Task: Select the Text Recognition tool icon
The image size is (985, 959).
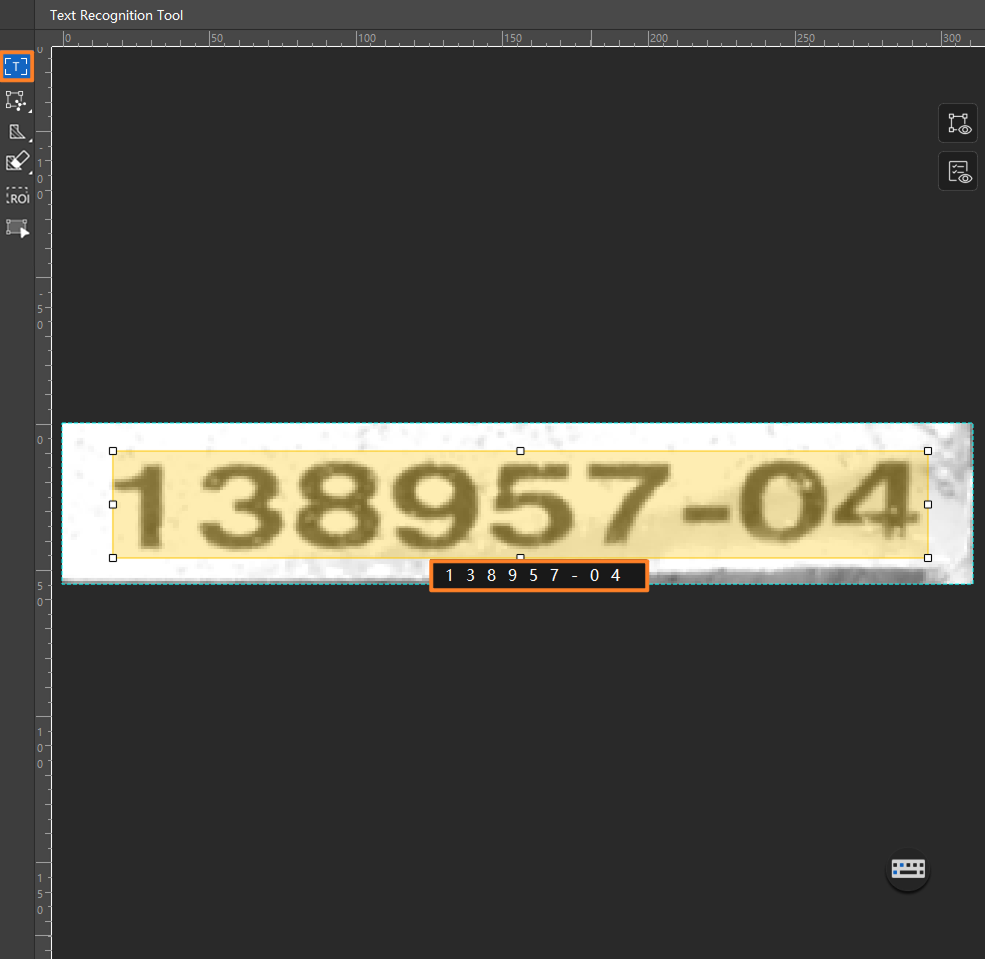Action: click(16, 66)
